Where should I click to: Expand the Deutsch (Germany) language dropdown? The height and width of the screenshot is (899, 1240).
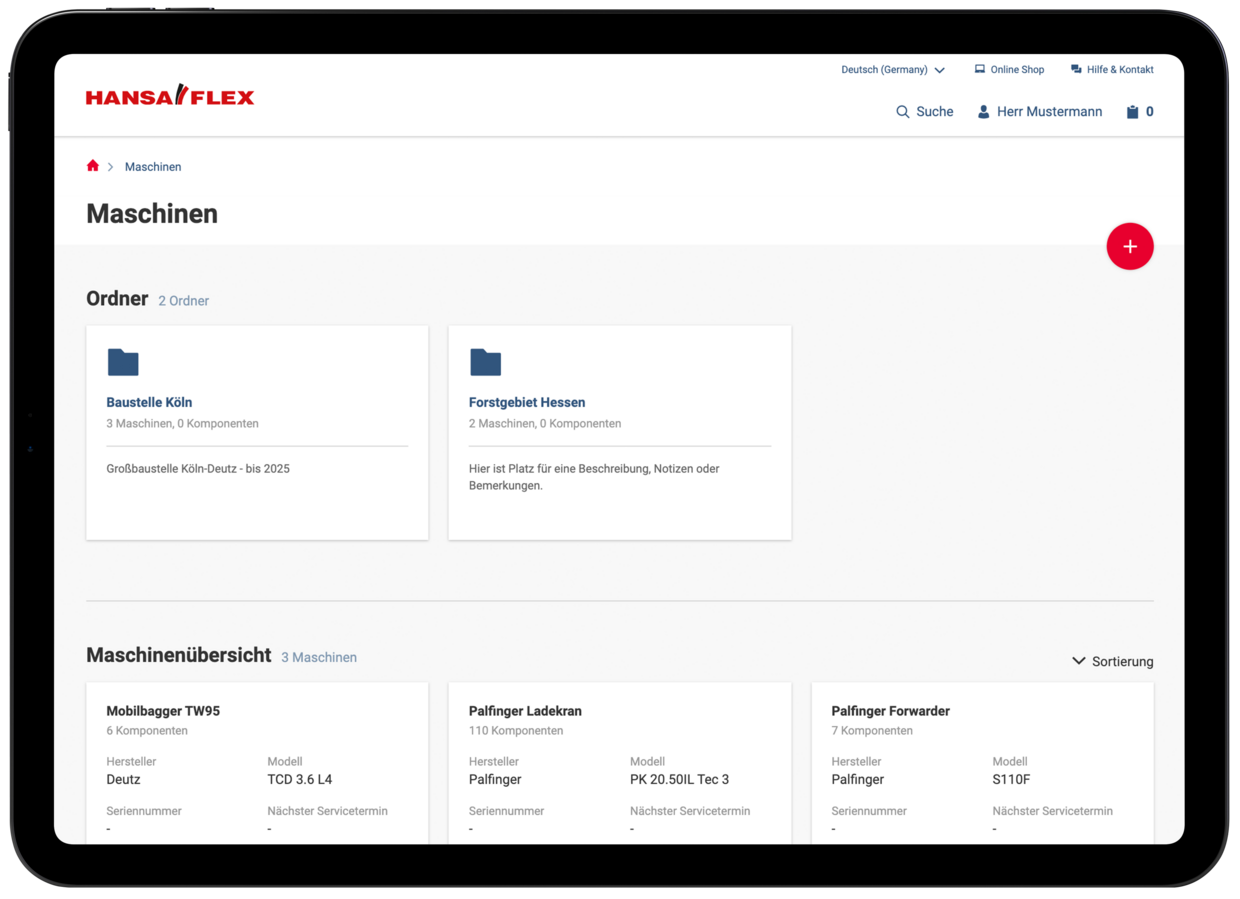(893, 70)
